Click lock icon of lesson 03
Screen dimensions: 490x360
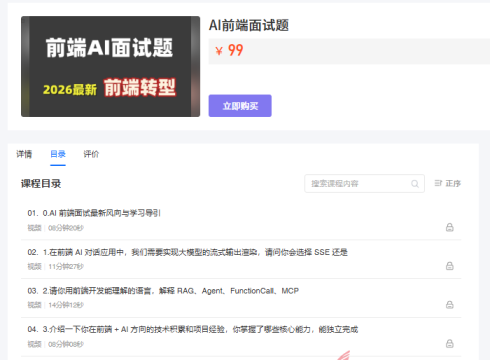pyautogui.click(x=450, y=305)
